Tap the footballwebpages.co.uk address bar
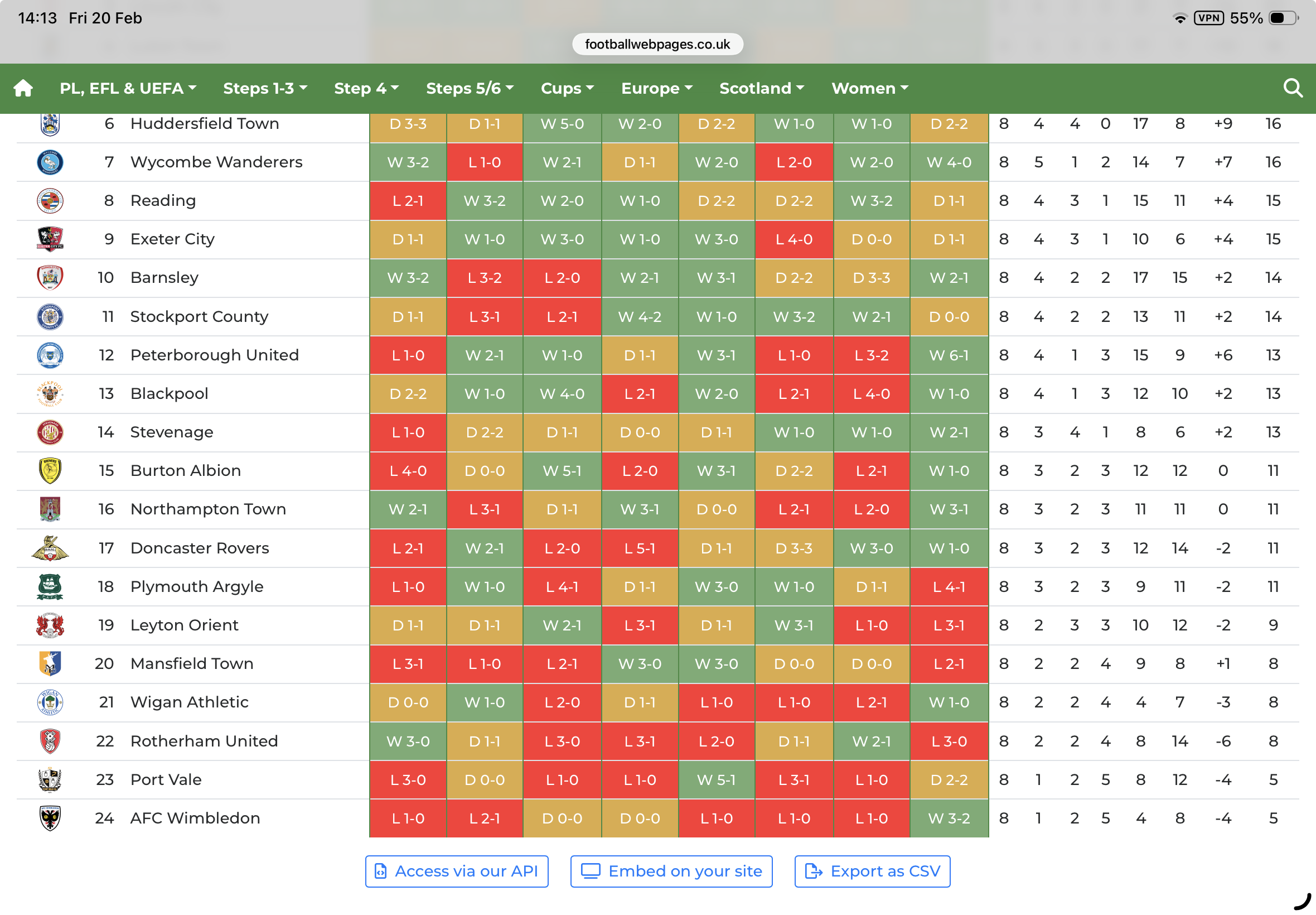Screen dimensions: 1316x915 click(657, 44)
